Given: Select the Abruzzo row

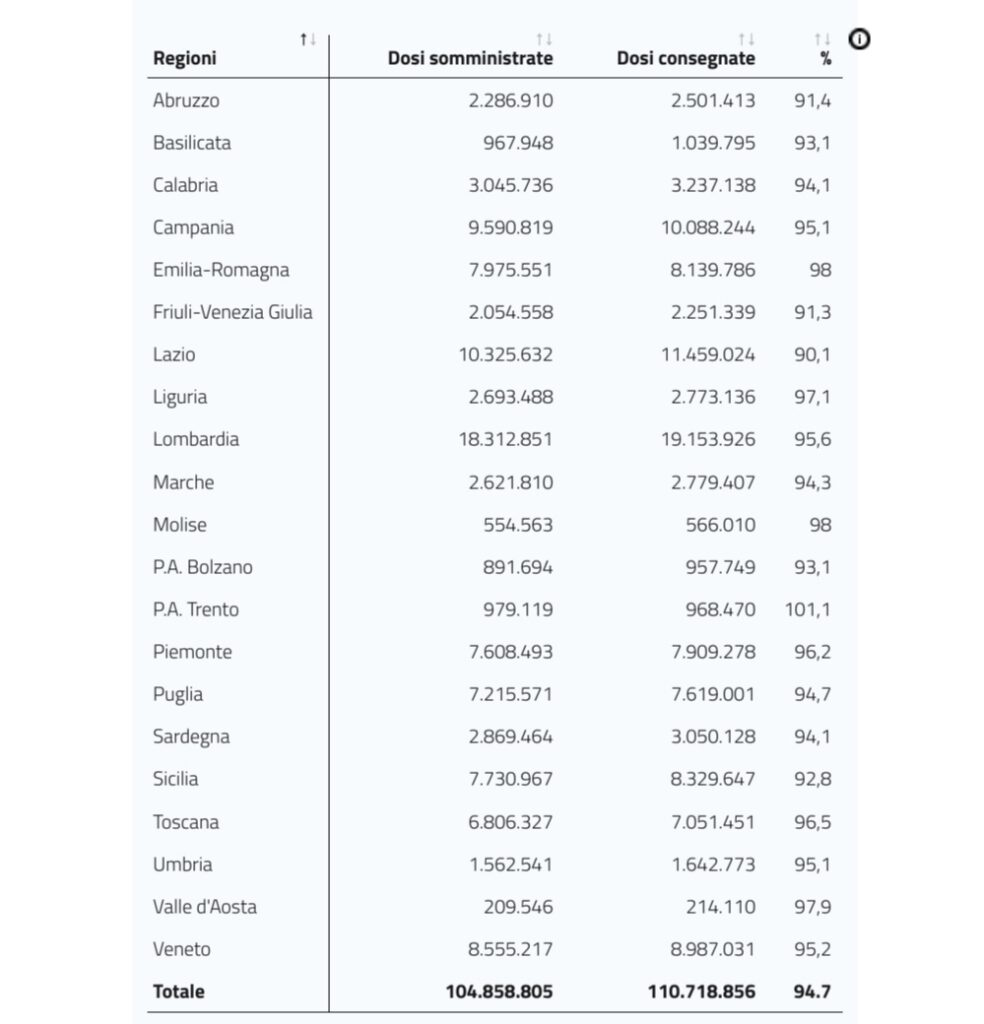Looking at the screenshot, I should point(494,101).
